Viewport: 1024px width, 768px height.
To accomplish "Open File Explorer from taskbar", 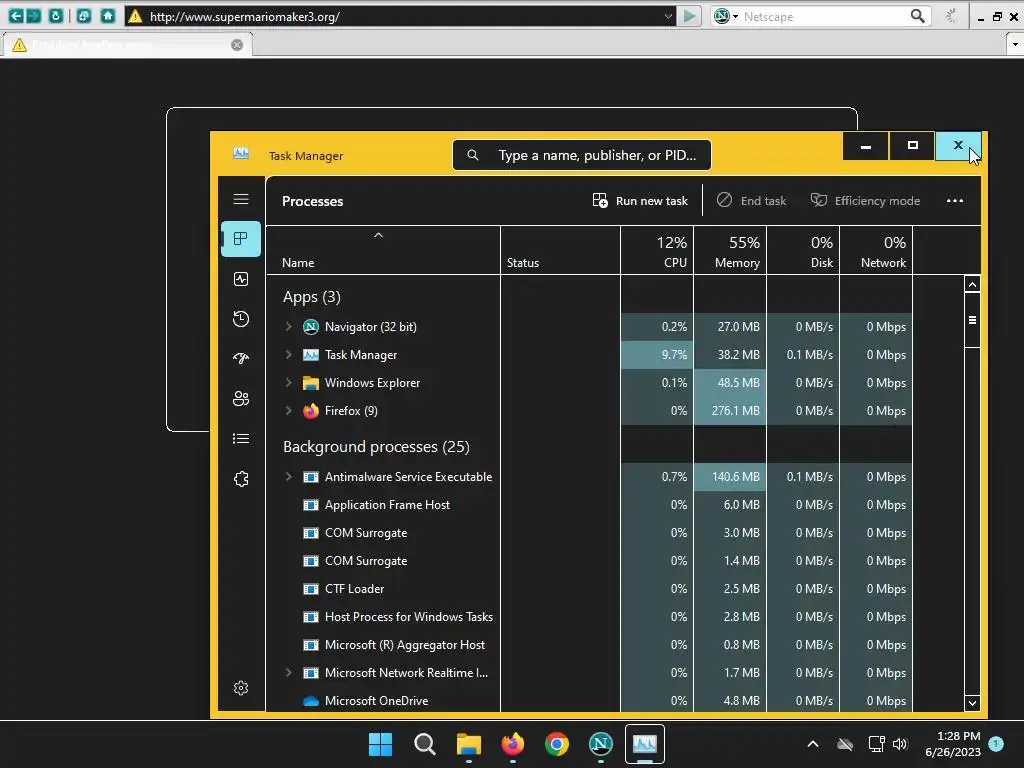I will point(469,744).
